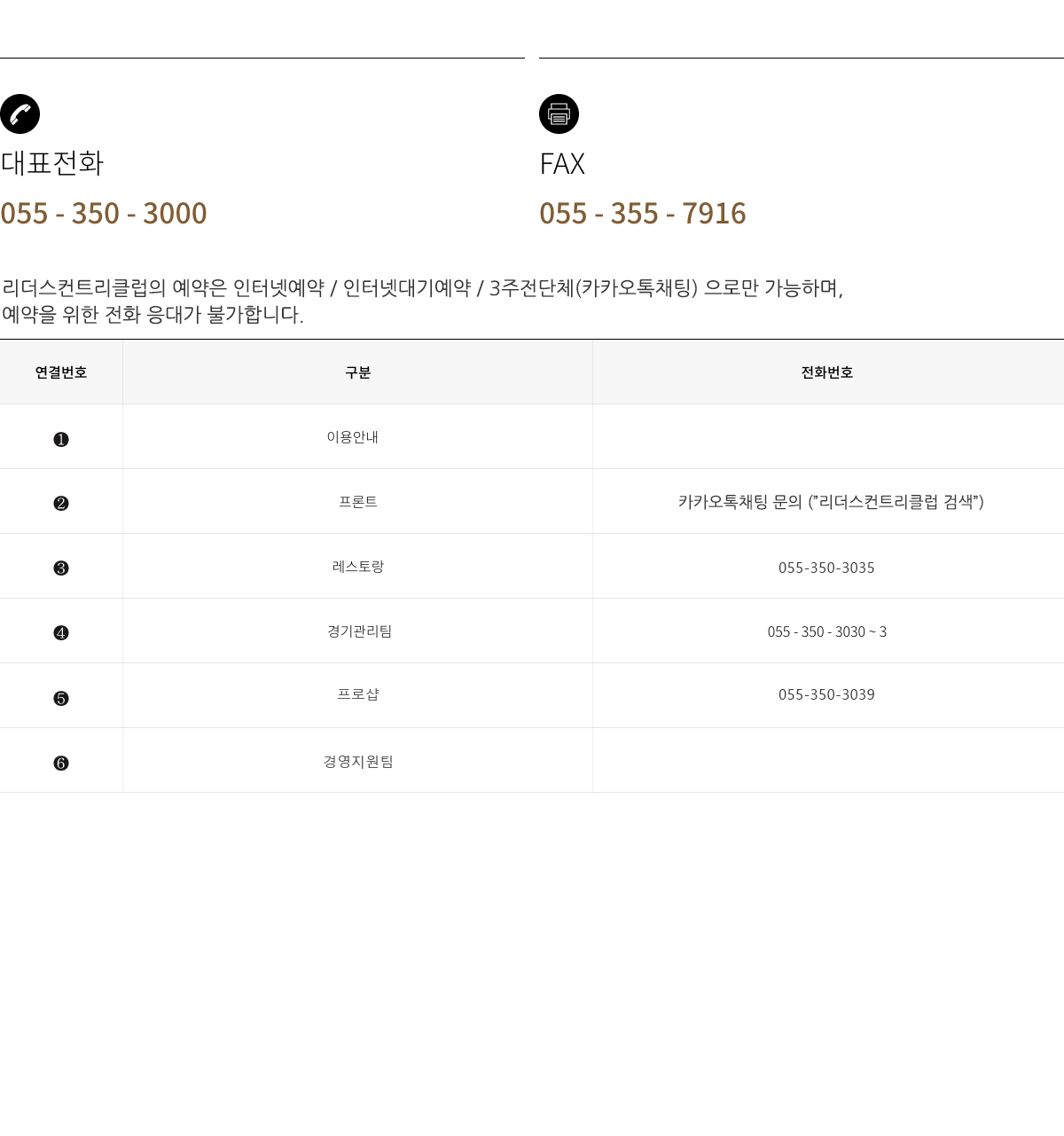This screenshot has height=1136, width=1064.
Task: Click the black phone icon
Action: pos(20,114)
